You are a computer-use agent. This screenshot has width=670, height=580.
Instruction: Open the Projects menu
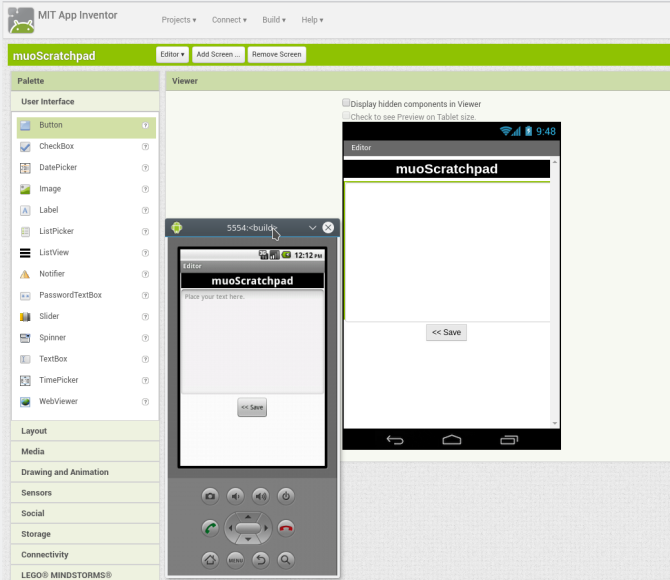179,20
